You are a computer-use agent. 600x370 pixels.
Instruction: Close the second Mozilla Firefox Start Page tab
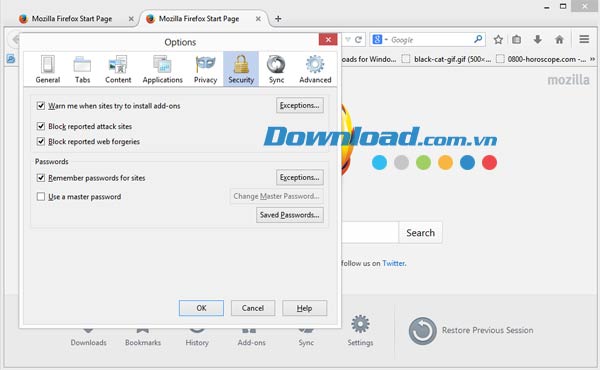[258, 19]
